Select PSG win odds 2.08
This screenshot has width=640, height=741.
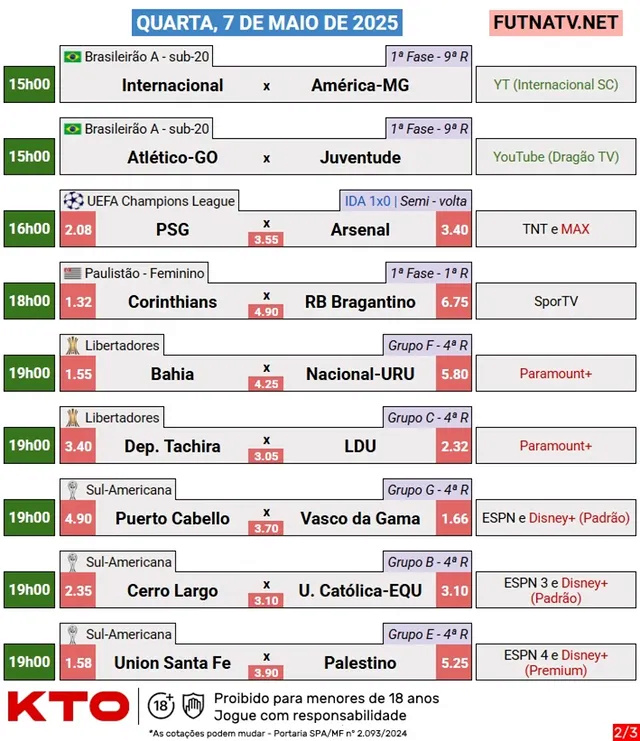point(78,230)
